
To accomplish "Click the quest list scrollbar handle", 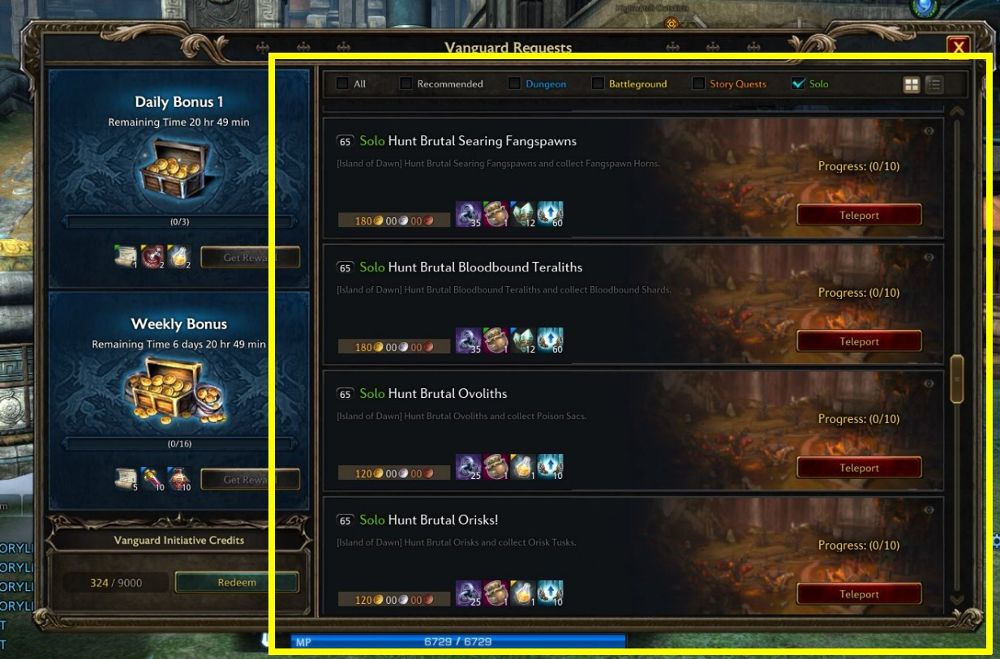I will click(957, 379).
